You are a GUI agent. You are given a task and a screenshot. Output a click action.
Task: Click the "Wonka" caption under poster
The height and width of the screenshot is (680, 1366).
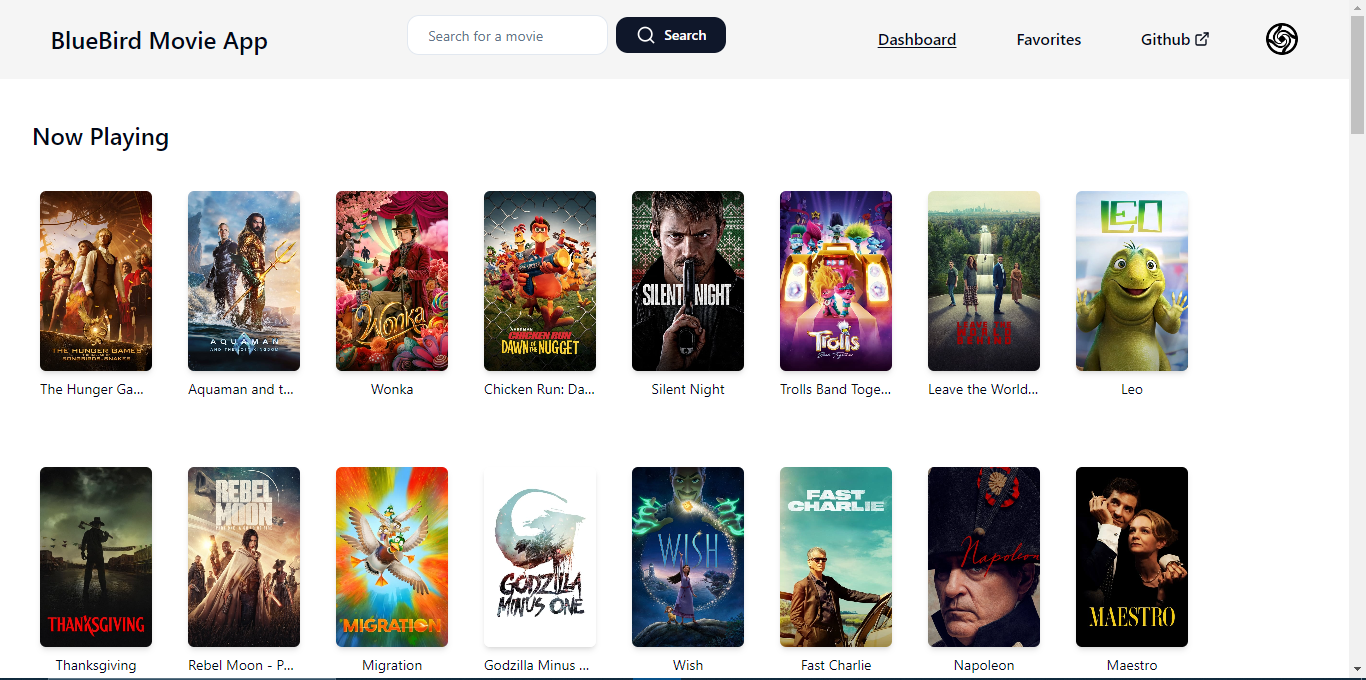click(392, 389)
